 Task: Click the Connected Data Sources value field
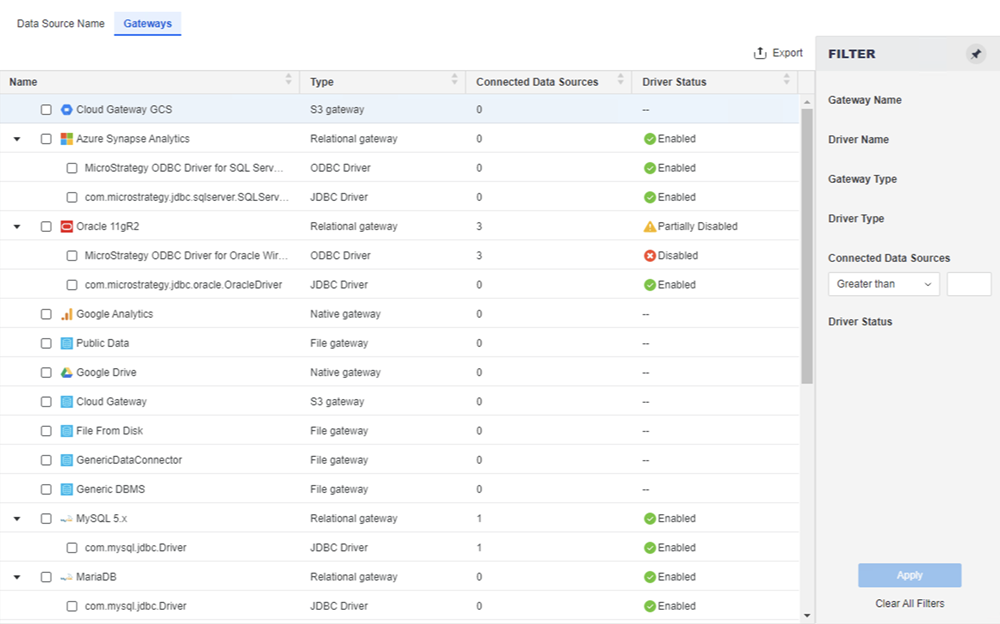(x=968, y=284)
